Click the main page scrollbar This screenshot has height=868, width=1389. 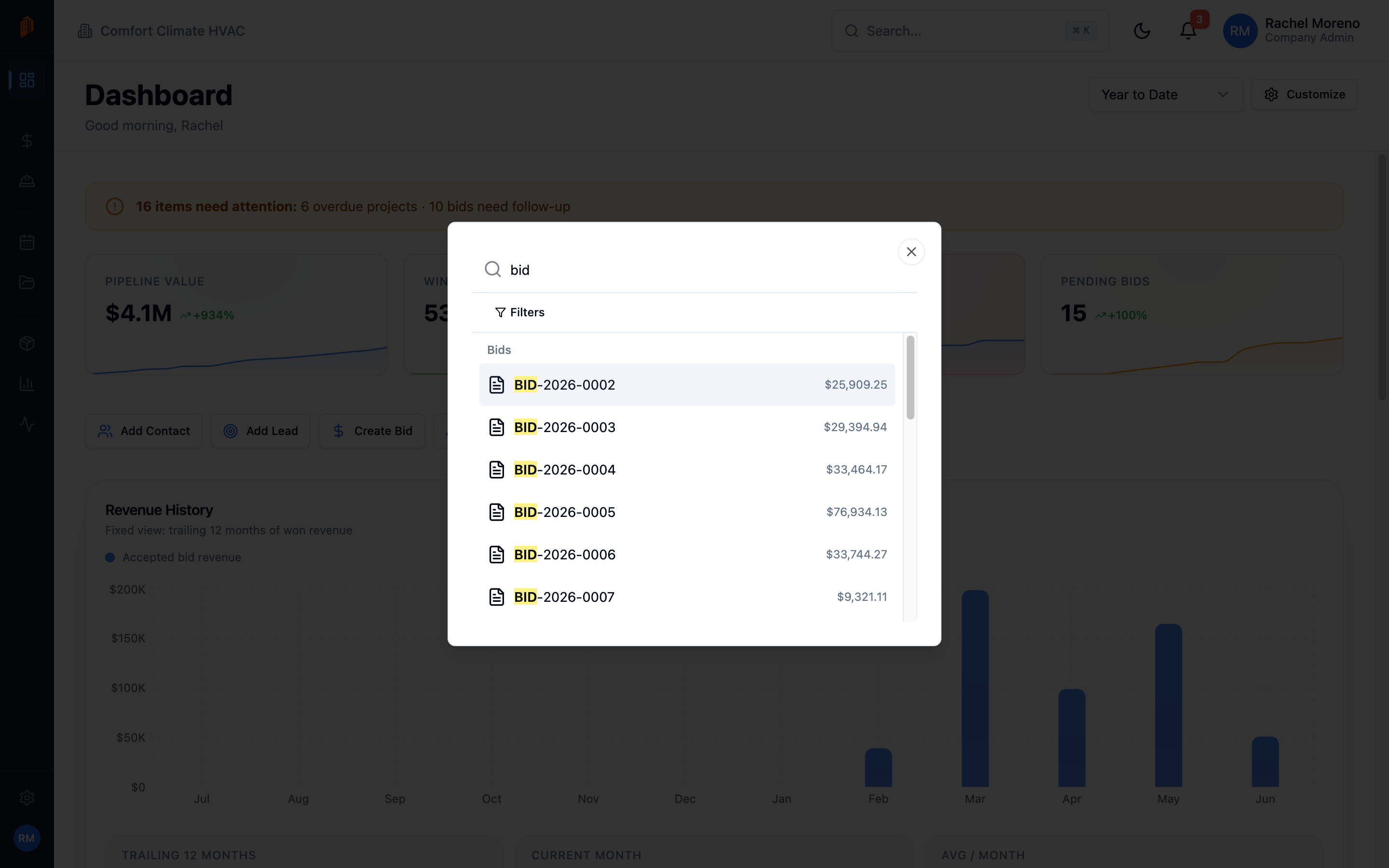1382,277
